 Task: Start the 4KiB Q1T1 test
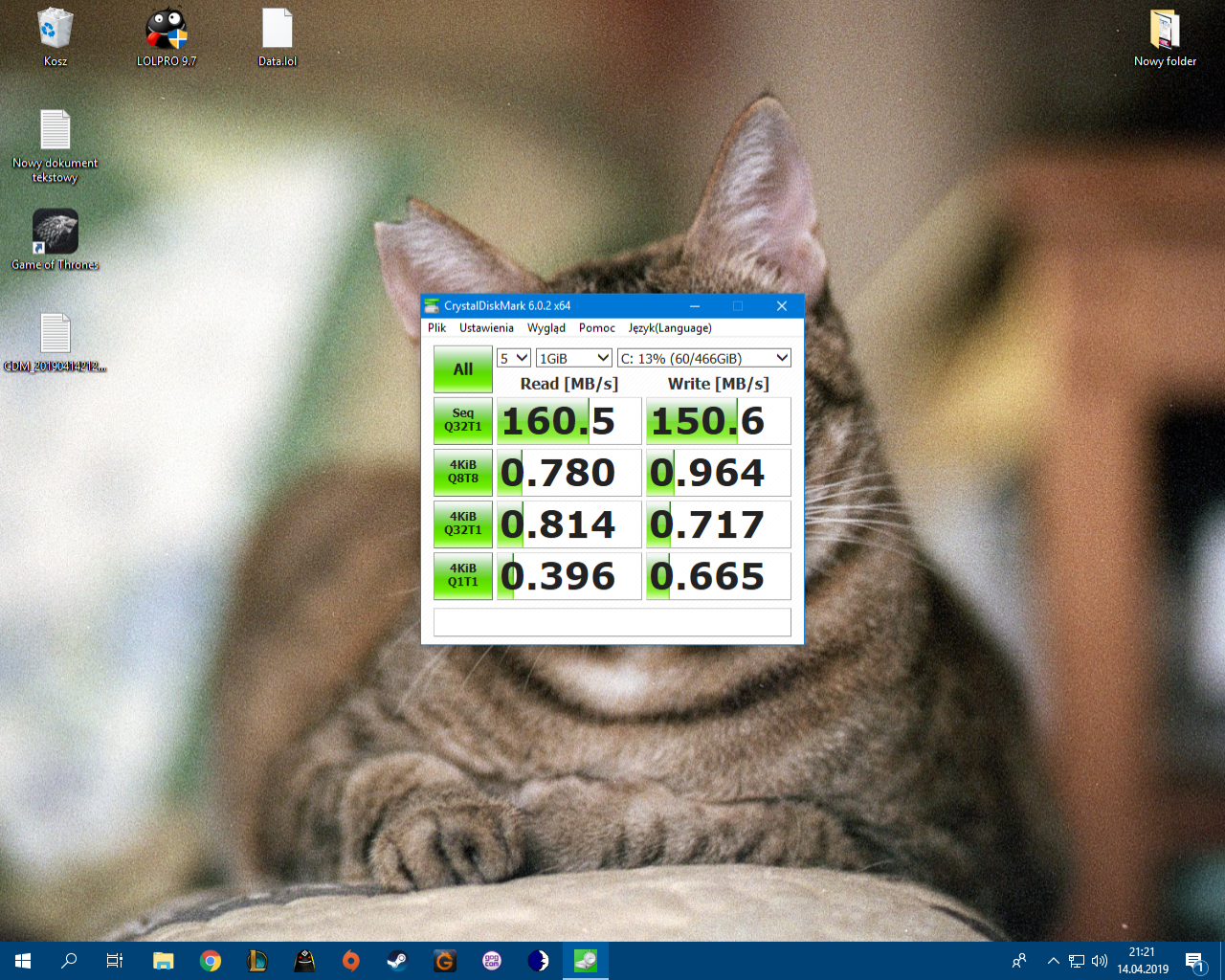pos(463,576)
